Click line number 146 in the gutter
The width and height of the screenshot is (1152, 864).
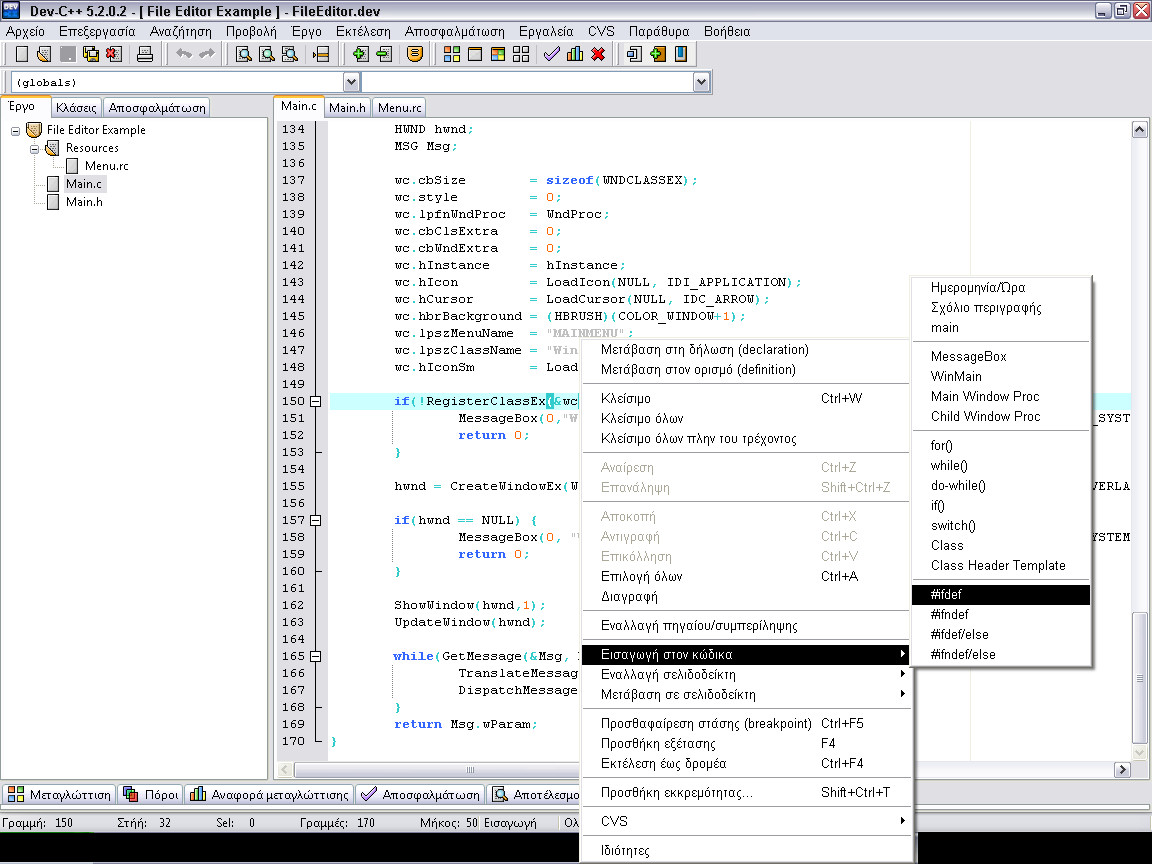tap(293, 333)
